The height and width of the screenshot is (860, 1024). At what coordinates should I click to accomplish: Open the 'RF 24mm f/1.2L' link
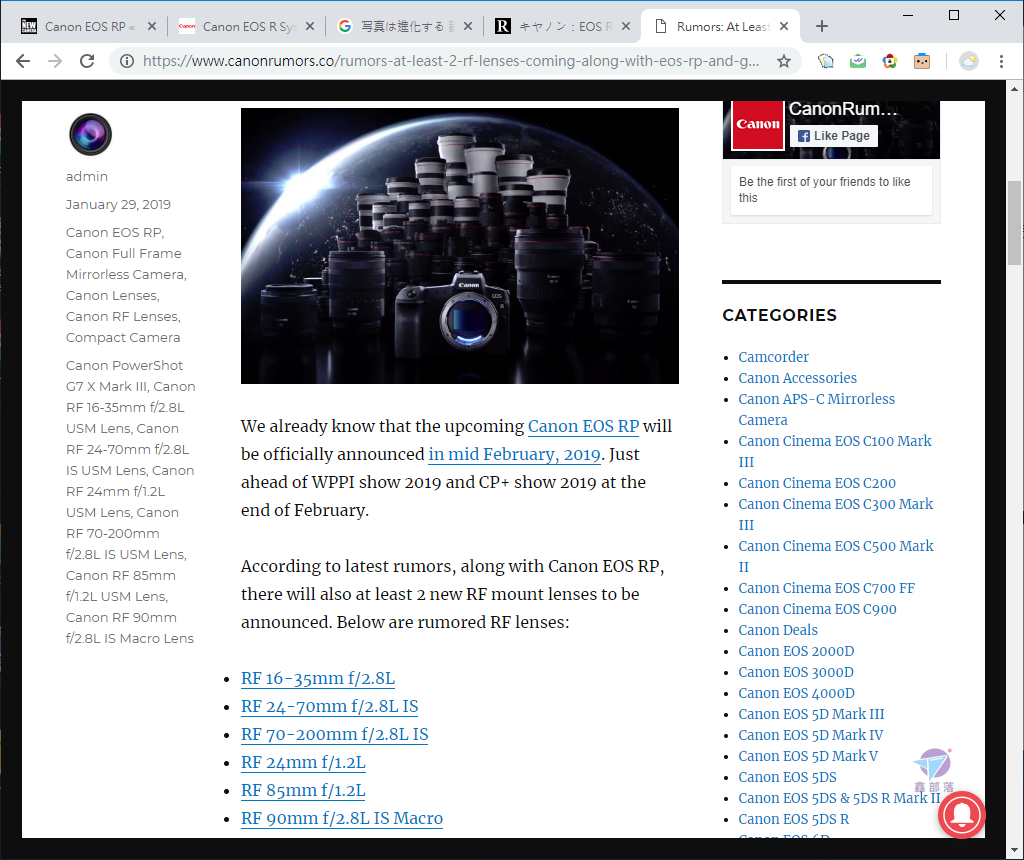pyautogui.click(x=303, y=763)
